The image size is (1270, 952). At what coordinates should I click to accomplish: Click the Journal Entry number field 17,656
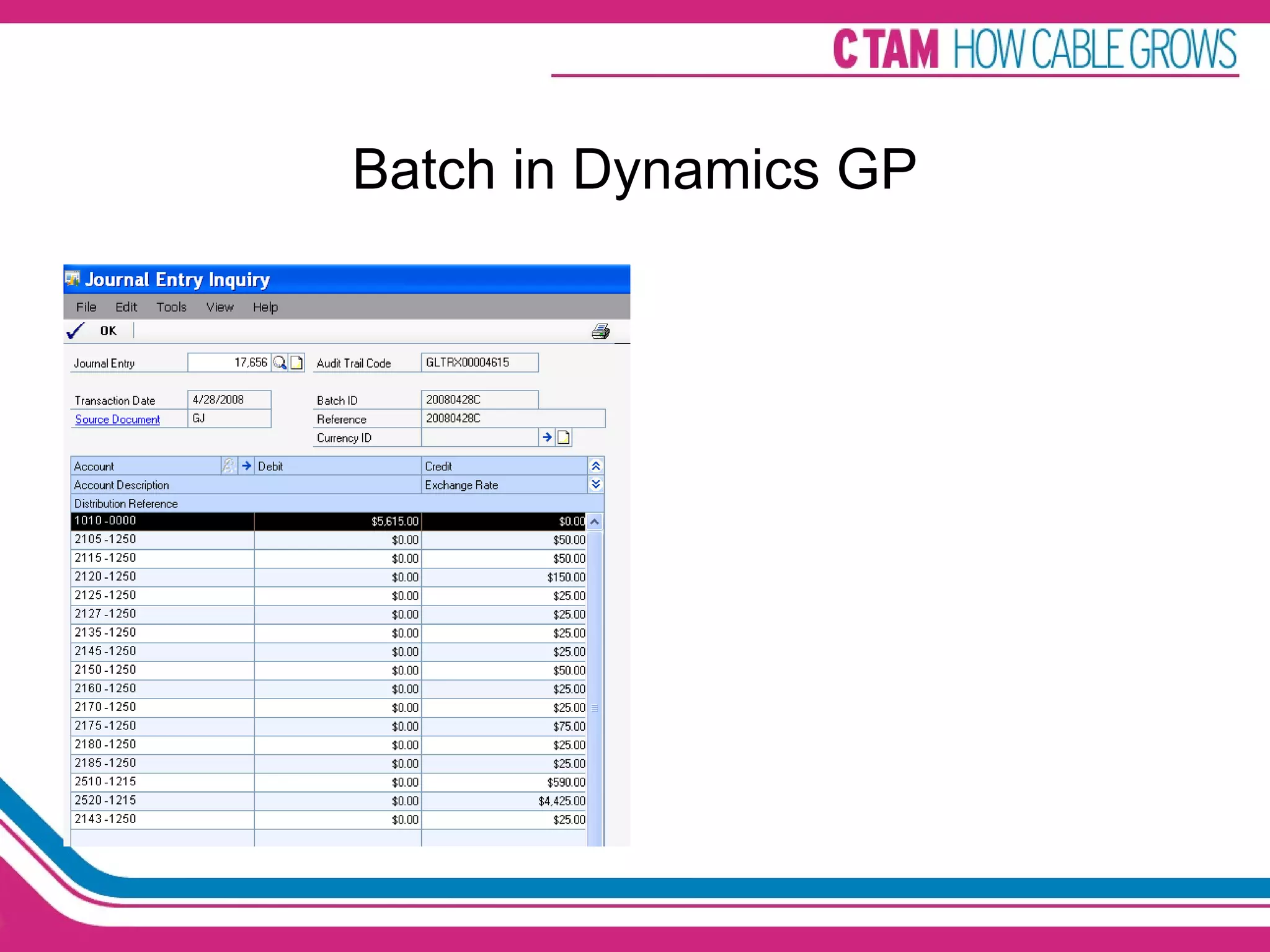(x=229, y=363)
